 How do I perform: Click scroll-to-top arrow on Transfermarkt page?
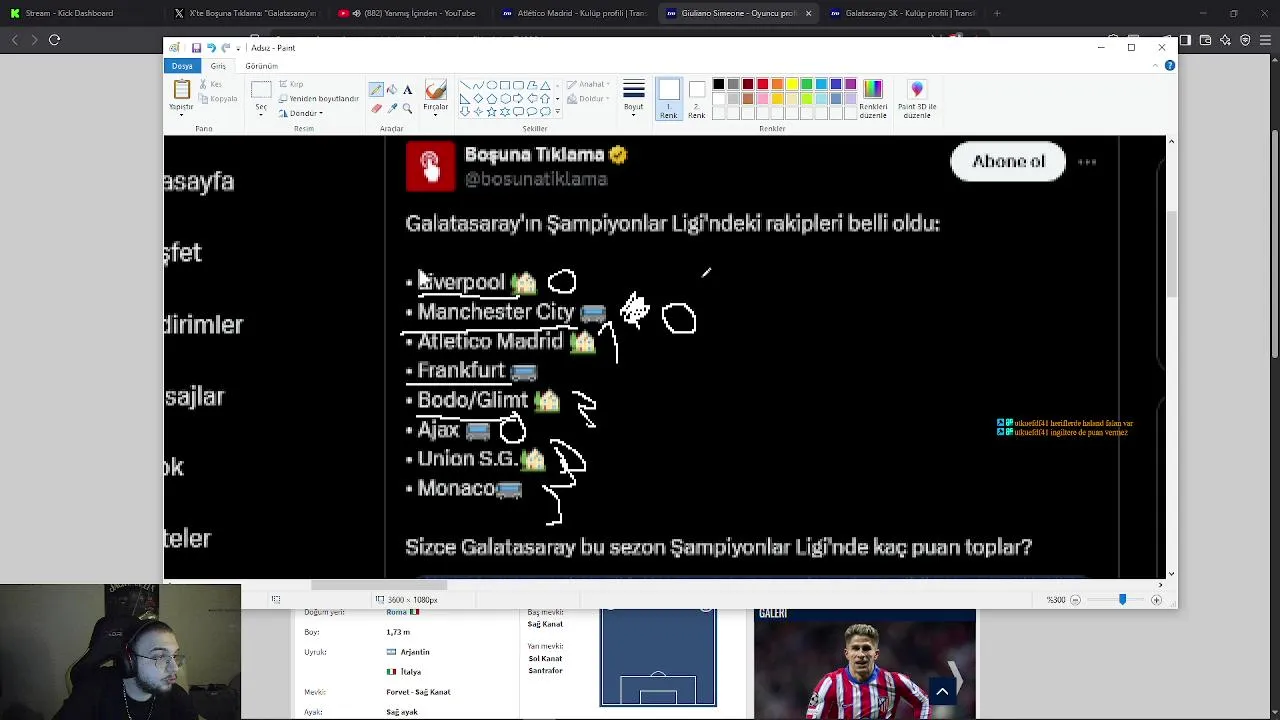942,691
